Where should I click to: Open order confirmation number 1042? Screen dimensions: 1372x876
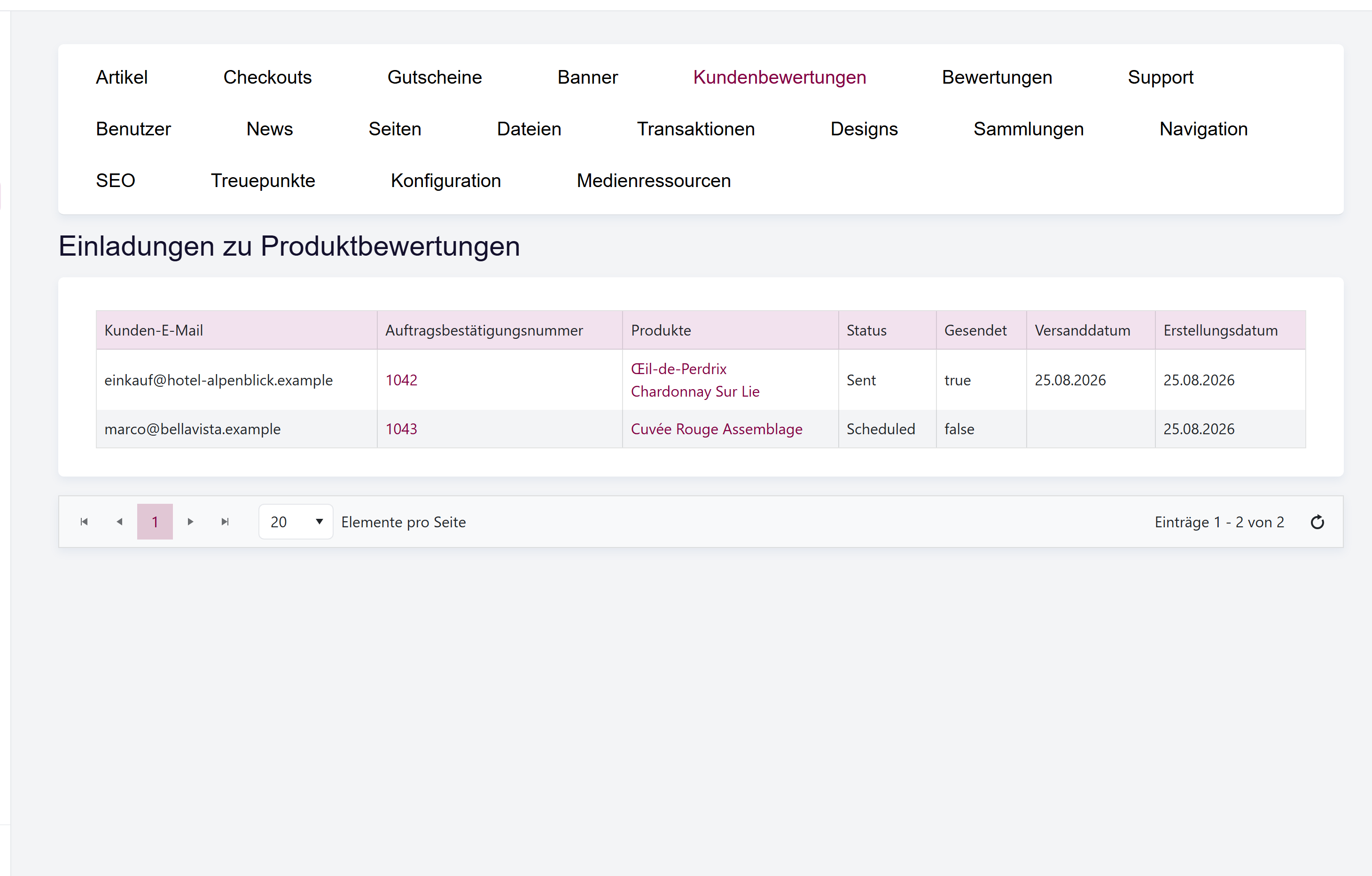pos(402,380)
